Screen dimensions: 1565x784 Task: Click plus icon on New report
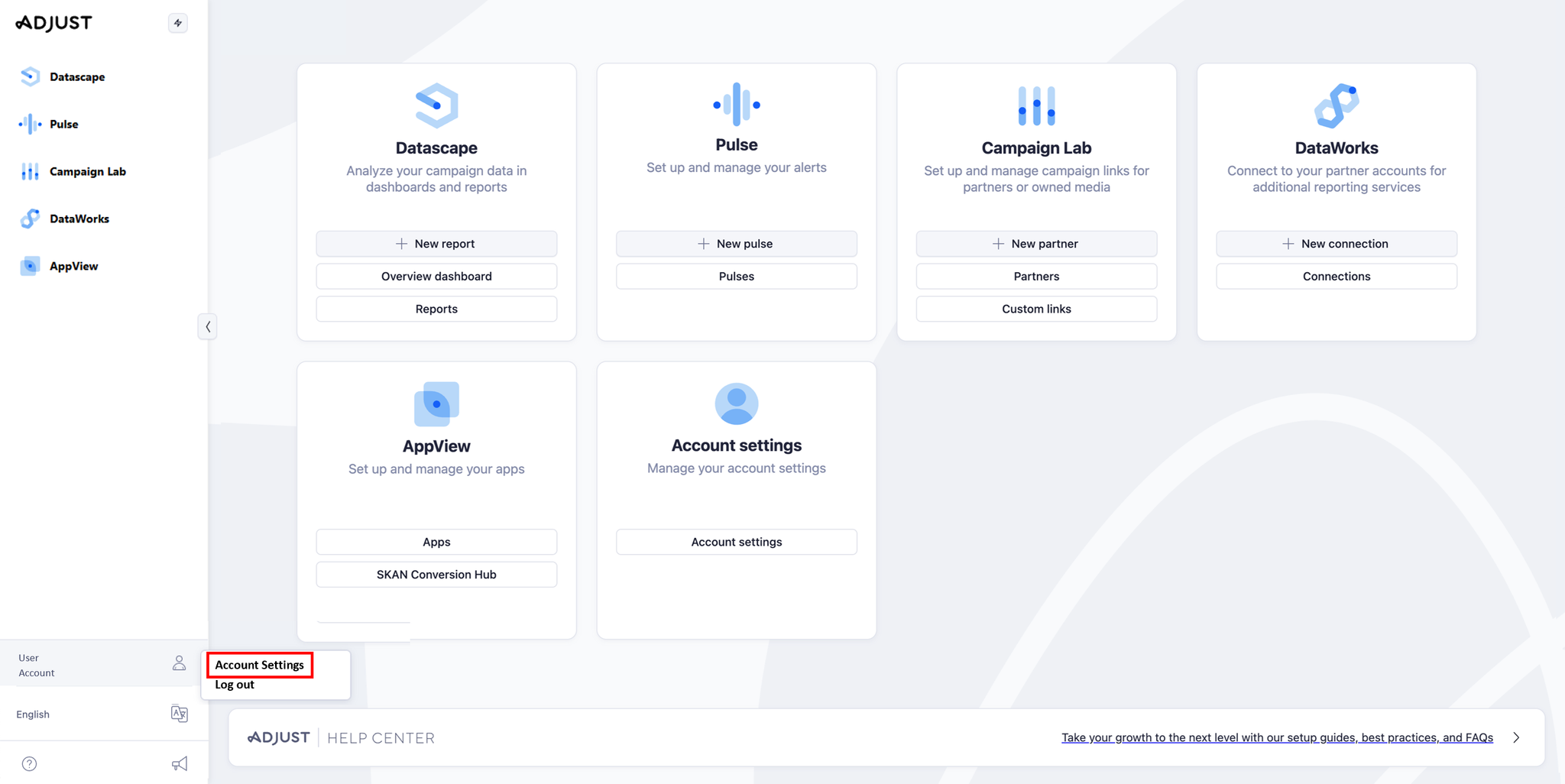click(401, 244)
